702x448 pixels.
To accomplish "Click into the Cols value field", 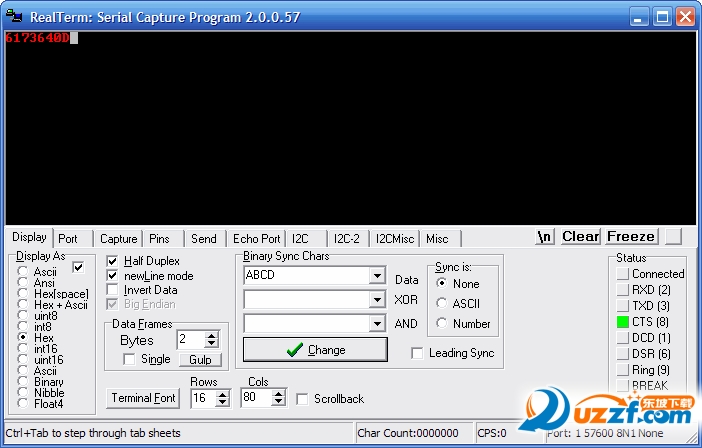I will pyautogui.click(x=257, y=397).
